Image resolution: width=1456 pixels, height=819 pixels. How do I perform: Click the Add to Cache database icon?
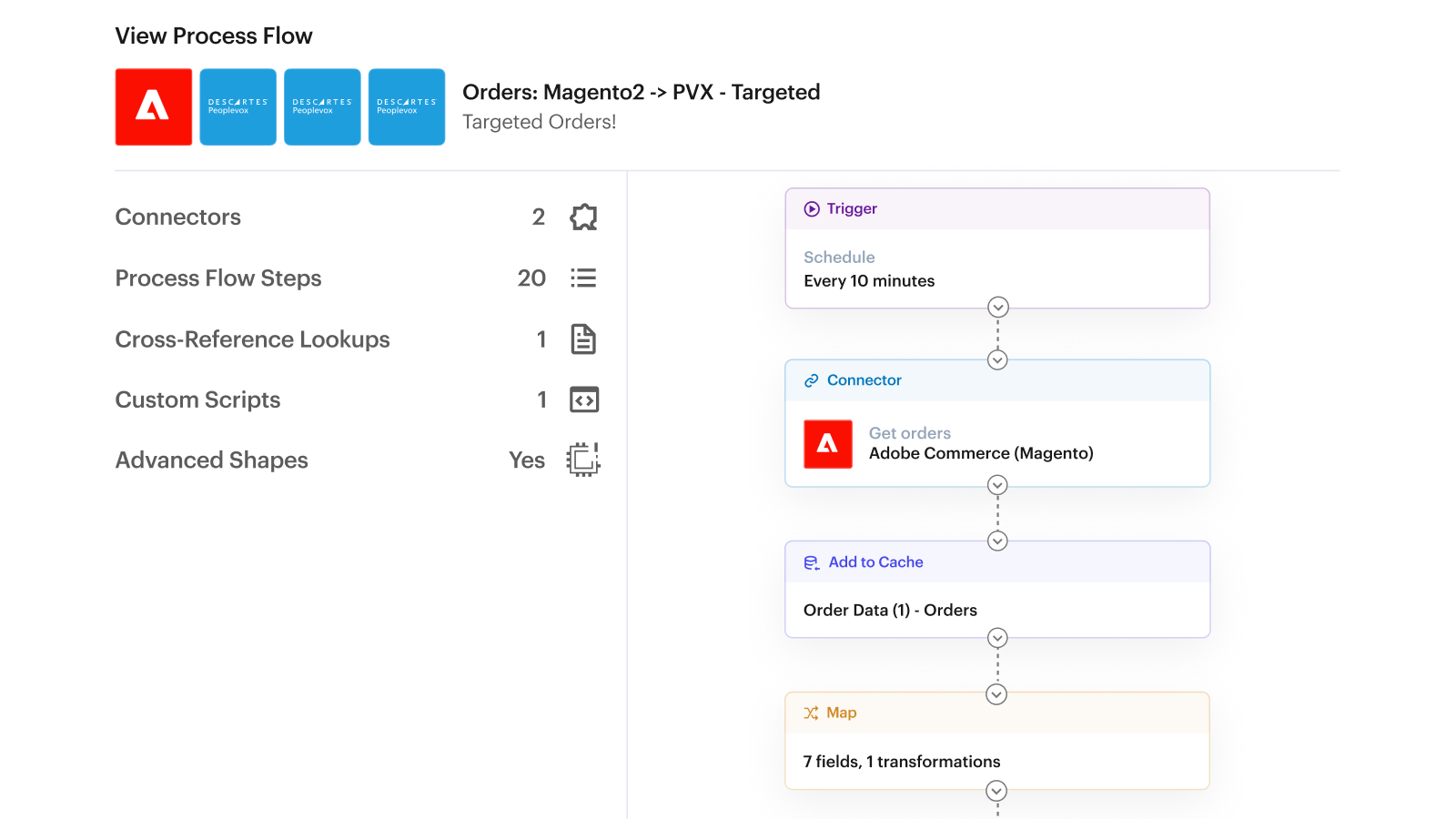[812, 563]
